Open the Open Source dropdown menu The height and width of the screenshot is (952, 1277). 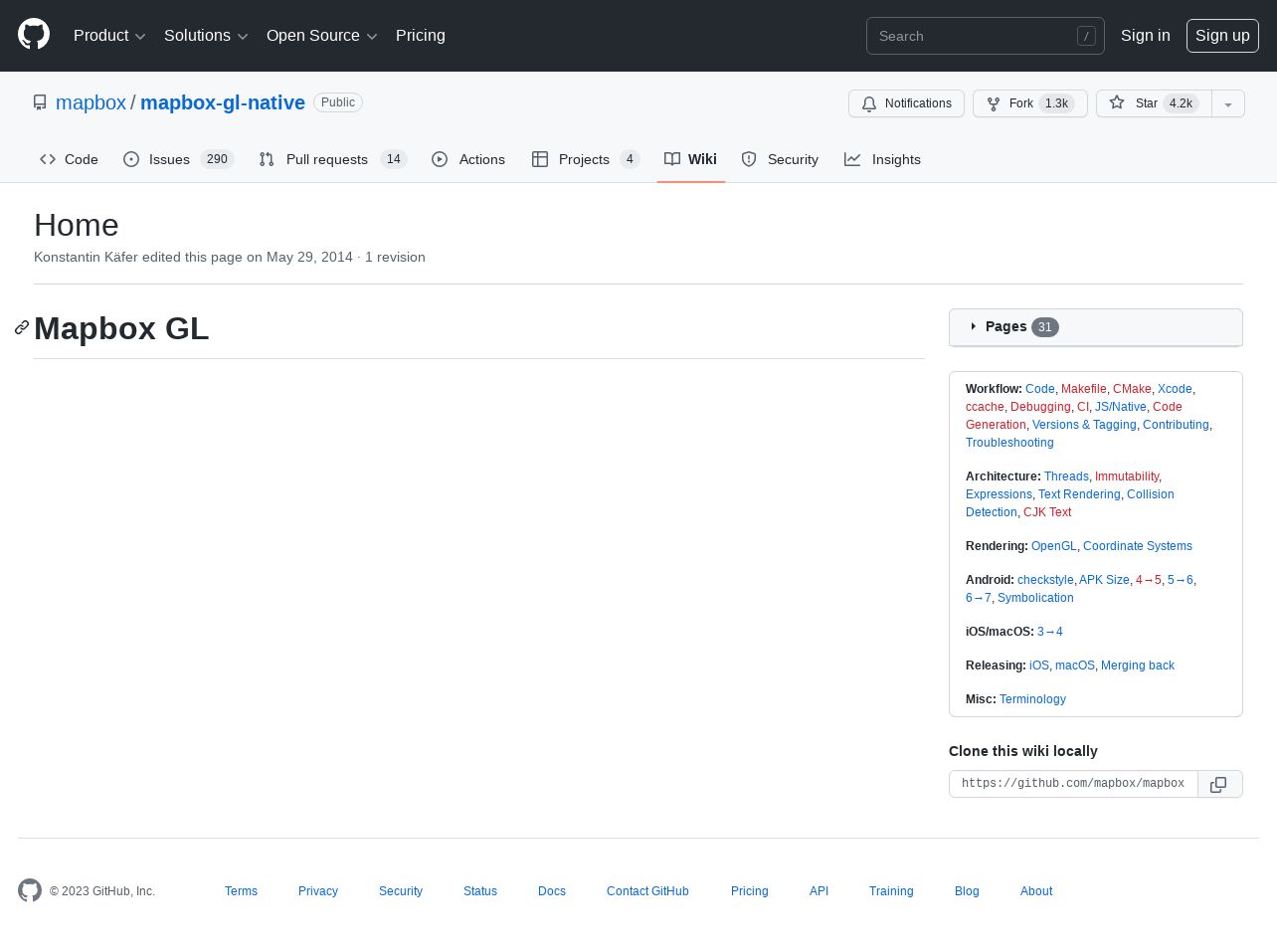321,35
